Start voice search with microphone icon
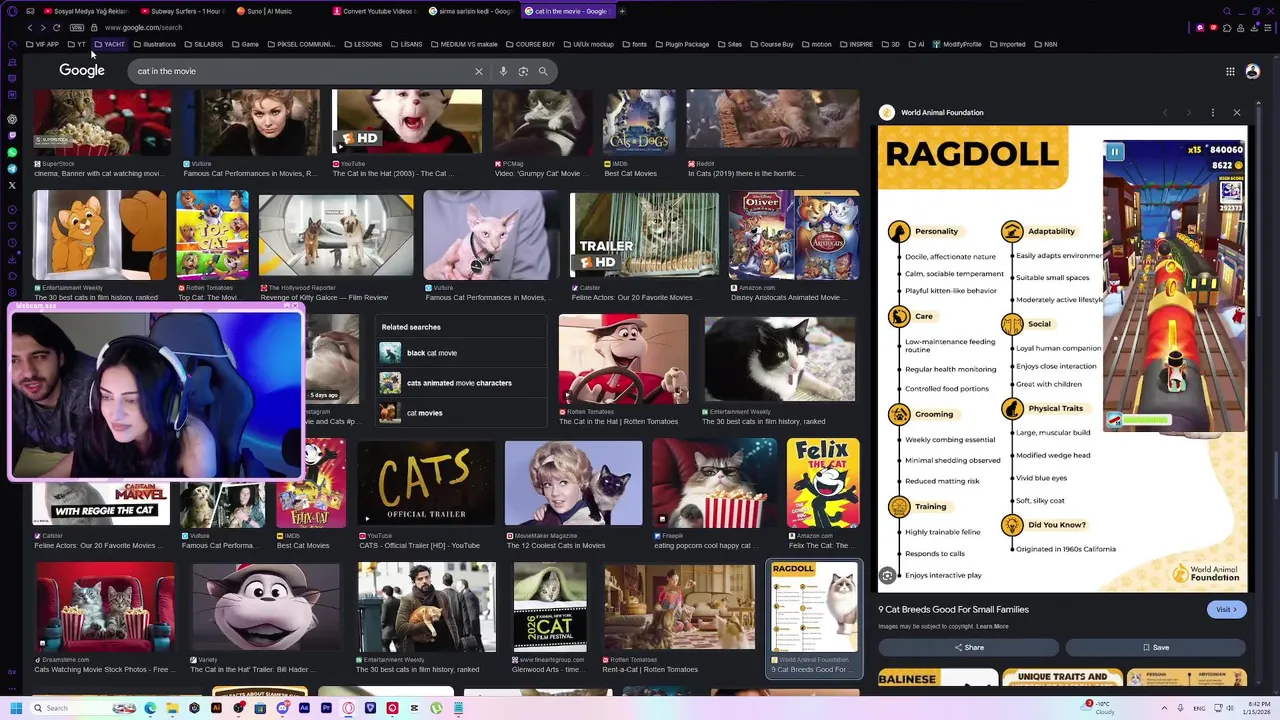 pos(503,71)
